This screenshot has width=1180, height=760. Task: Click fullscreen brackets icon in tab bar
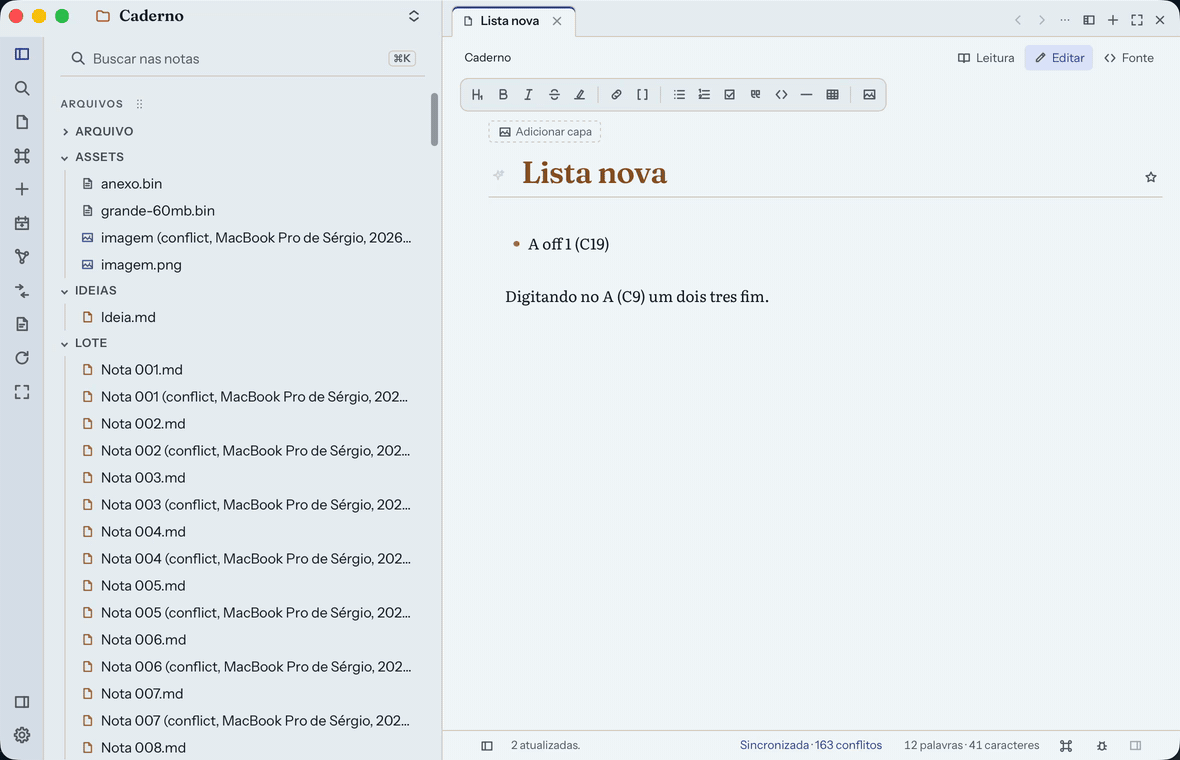1137,20
